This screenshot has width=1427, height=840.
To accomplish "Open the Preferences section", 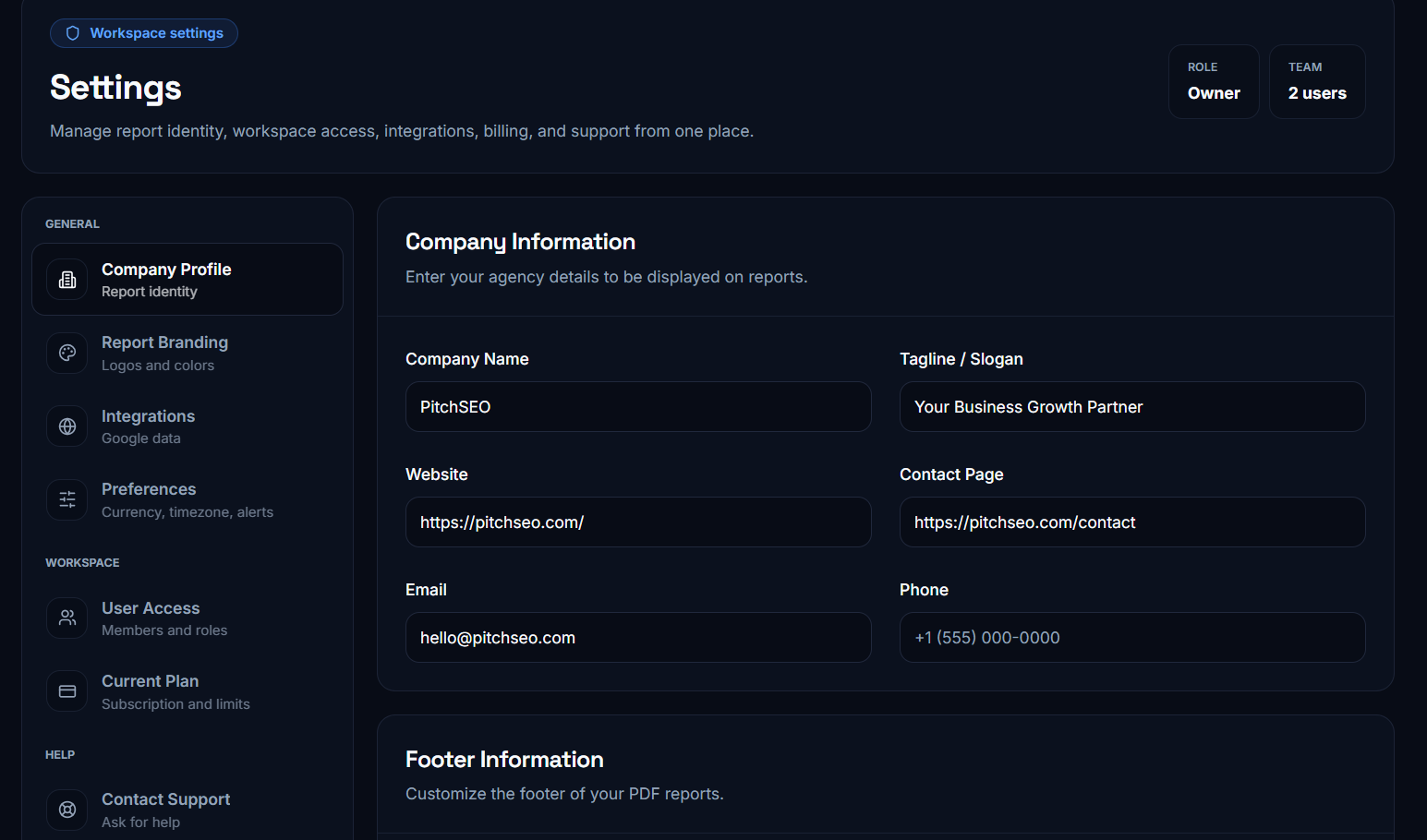I will click(x=187, y=499).
